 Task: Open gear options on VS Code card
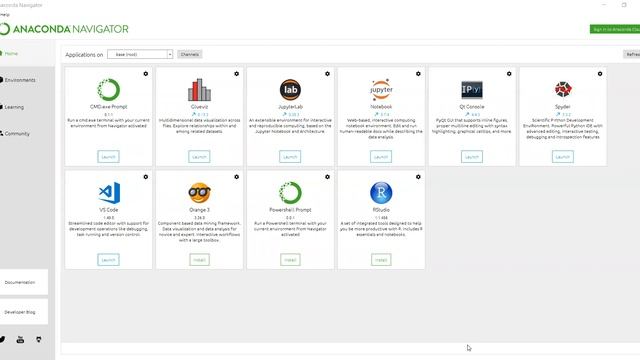[x=146, y=177]
